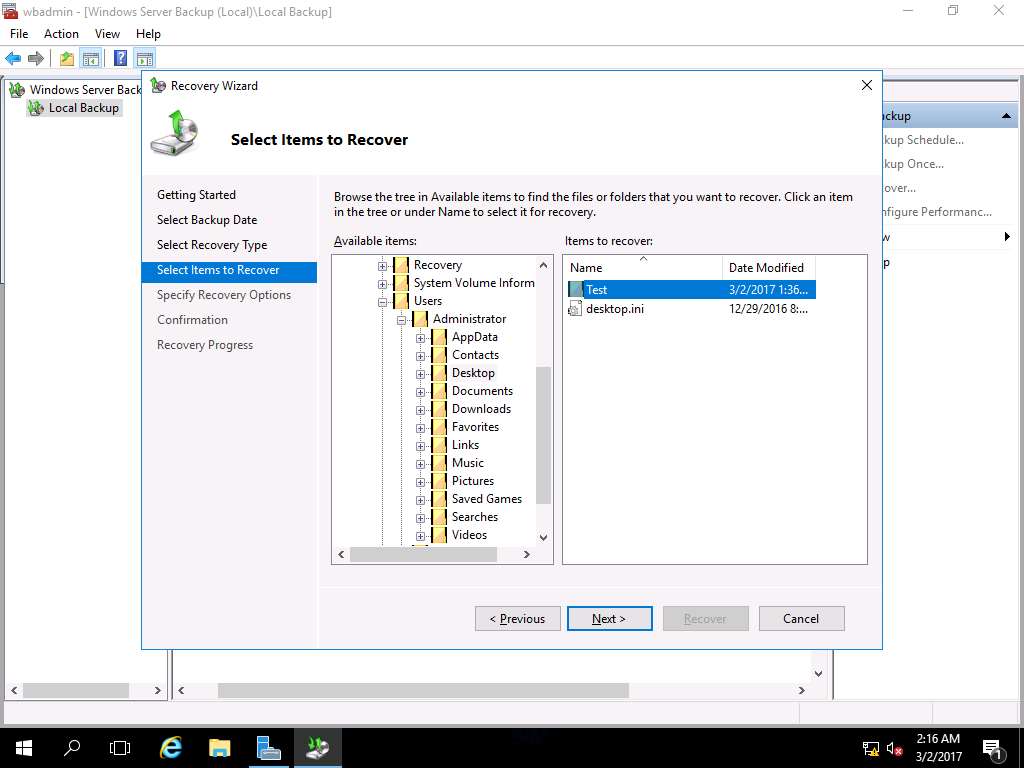Click the muted volume tray icon
The height and width of the screenshot is (768, 1024).
(x=895, y=748)
